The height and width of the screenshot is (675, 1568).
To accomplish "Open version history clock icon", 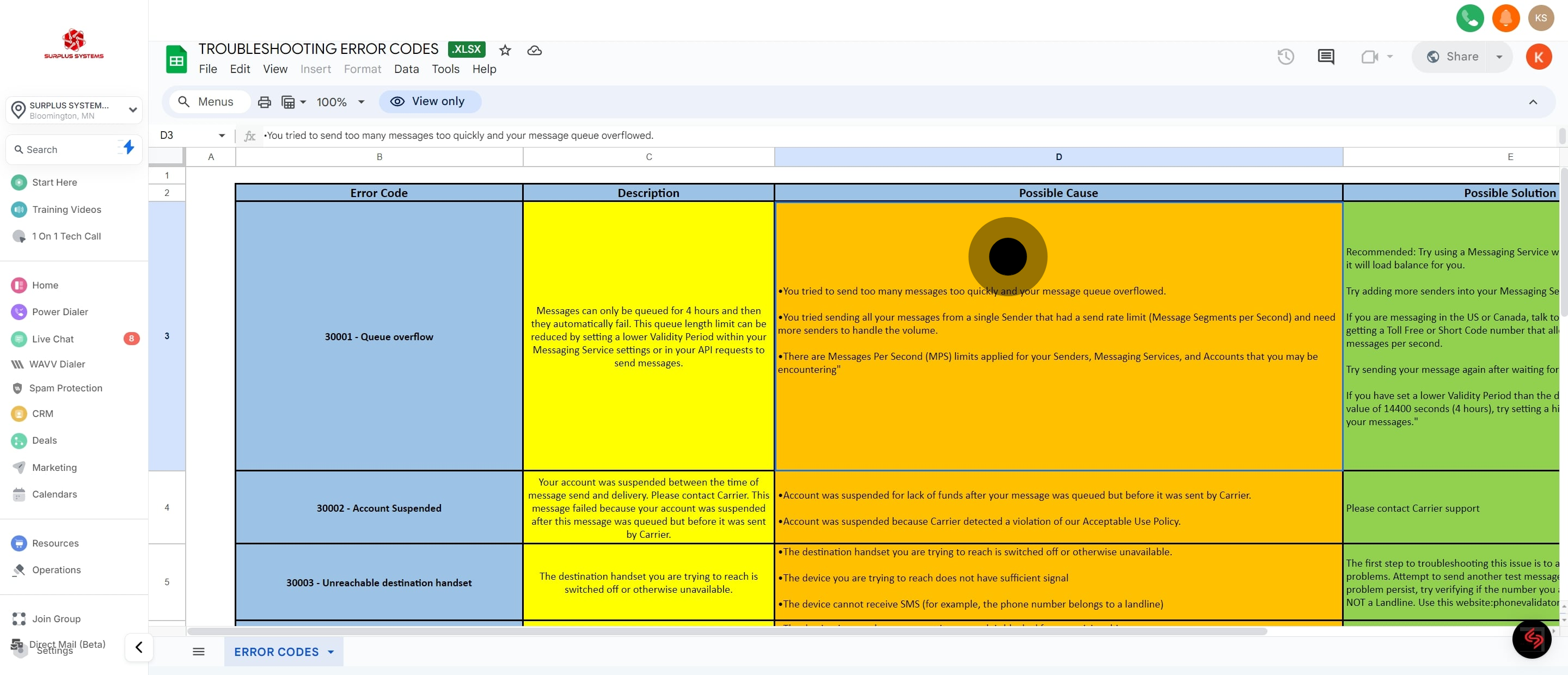I will coord(1285,57).
